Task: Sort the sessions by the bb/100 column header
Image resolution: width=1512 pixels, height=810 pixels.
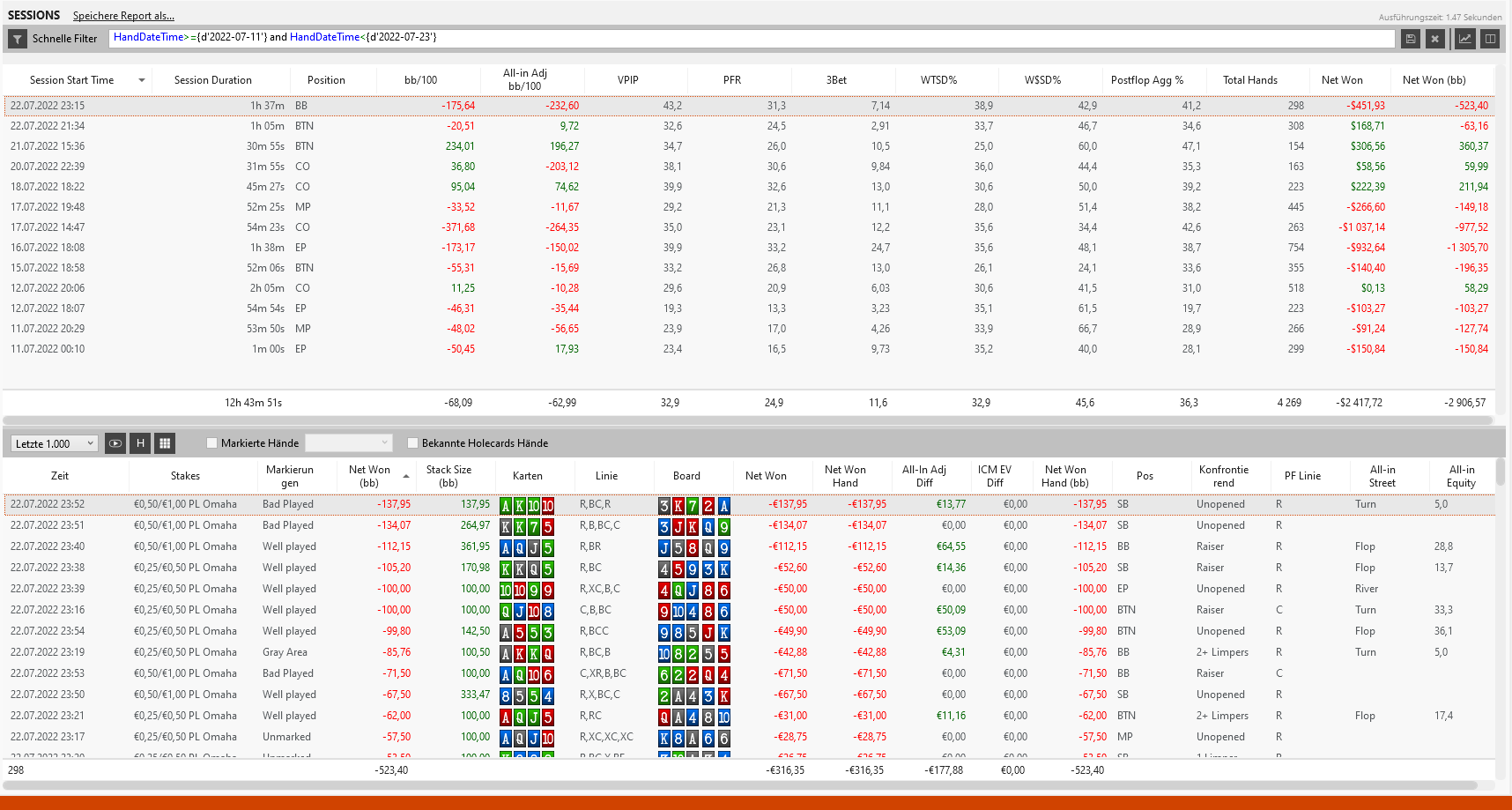Action: pos(420,80)
